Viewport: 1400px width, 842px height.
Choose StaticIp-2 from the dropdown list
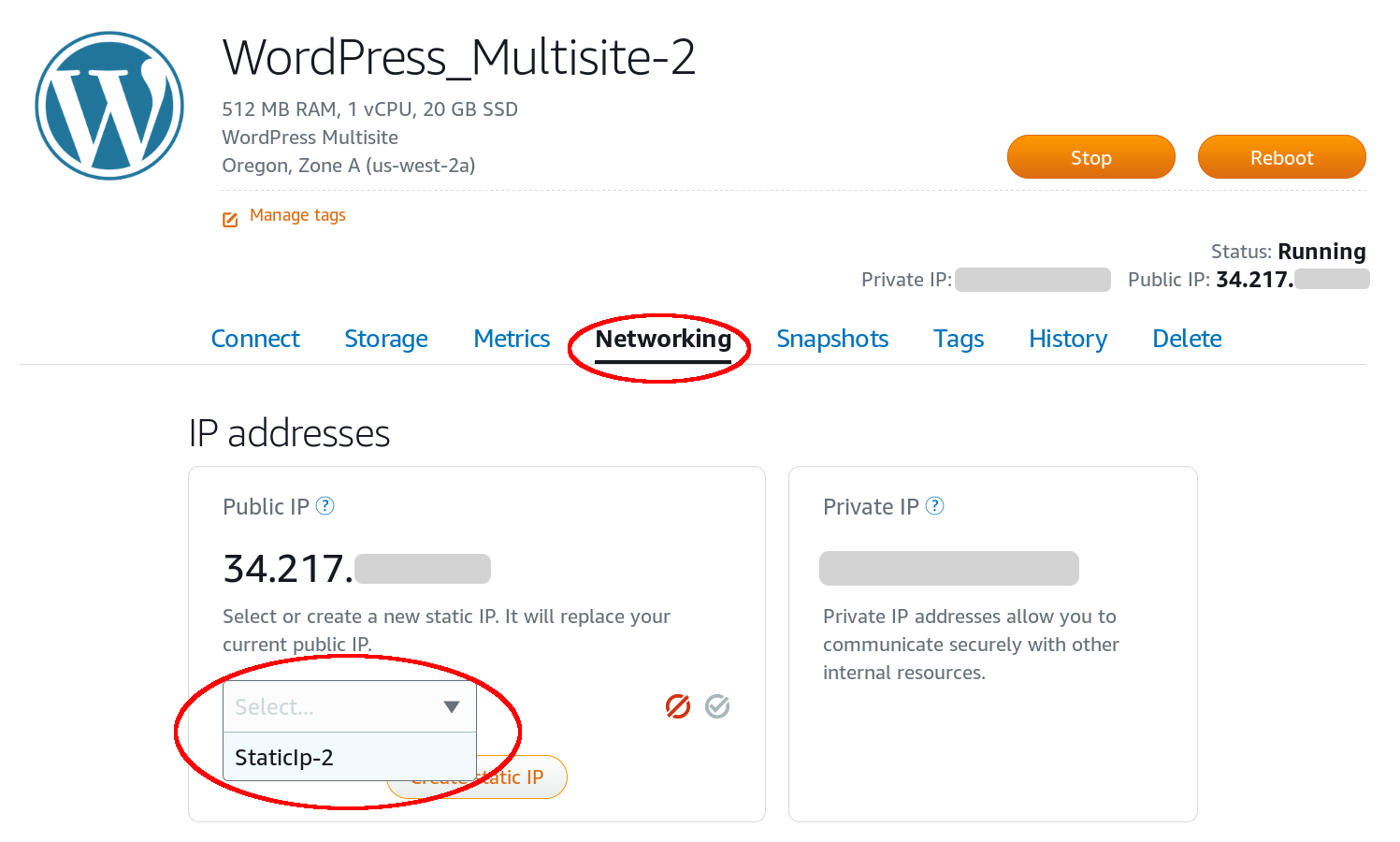(350, 757)
